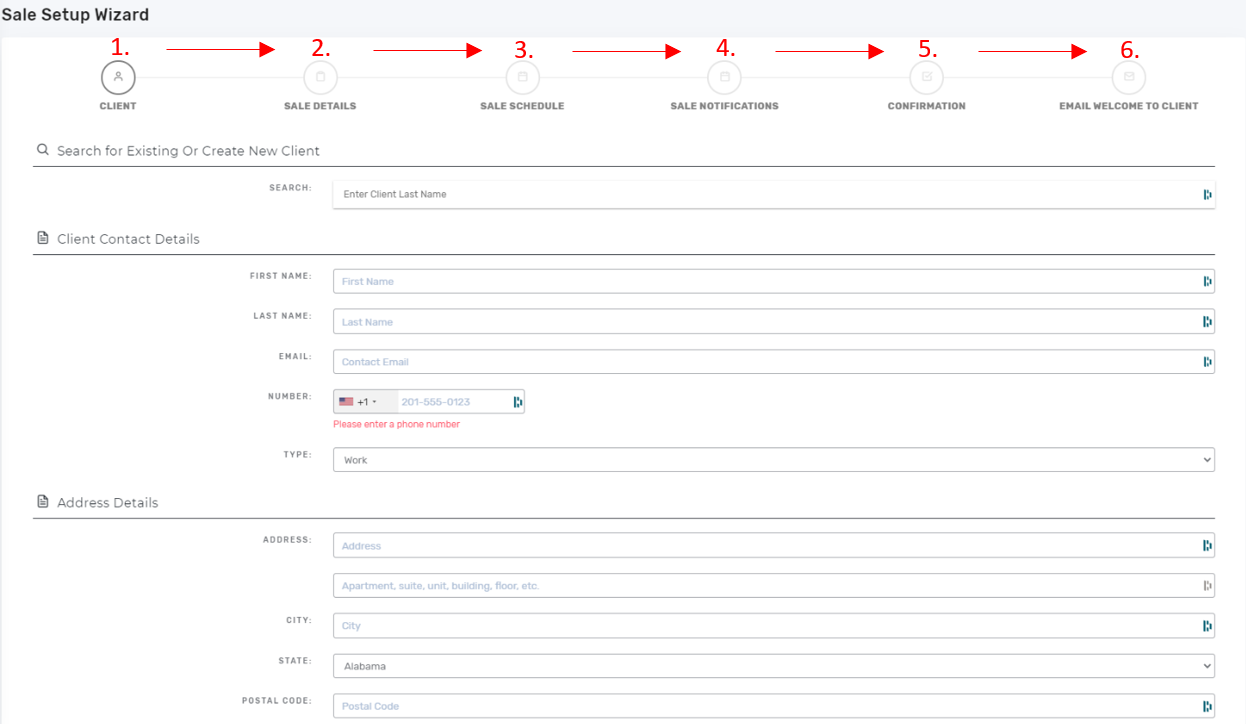Go to the SALE DETAILS step tab
Viewport: 1246px width, 724px height.
click(x=320, y=106)
